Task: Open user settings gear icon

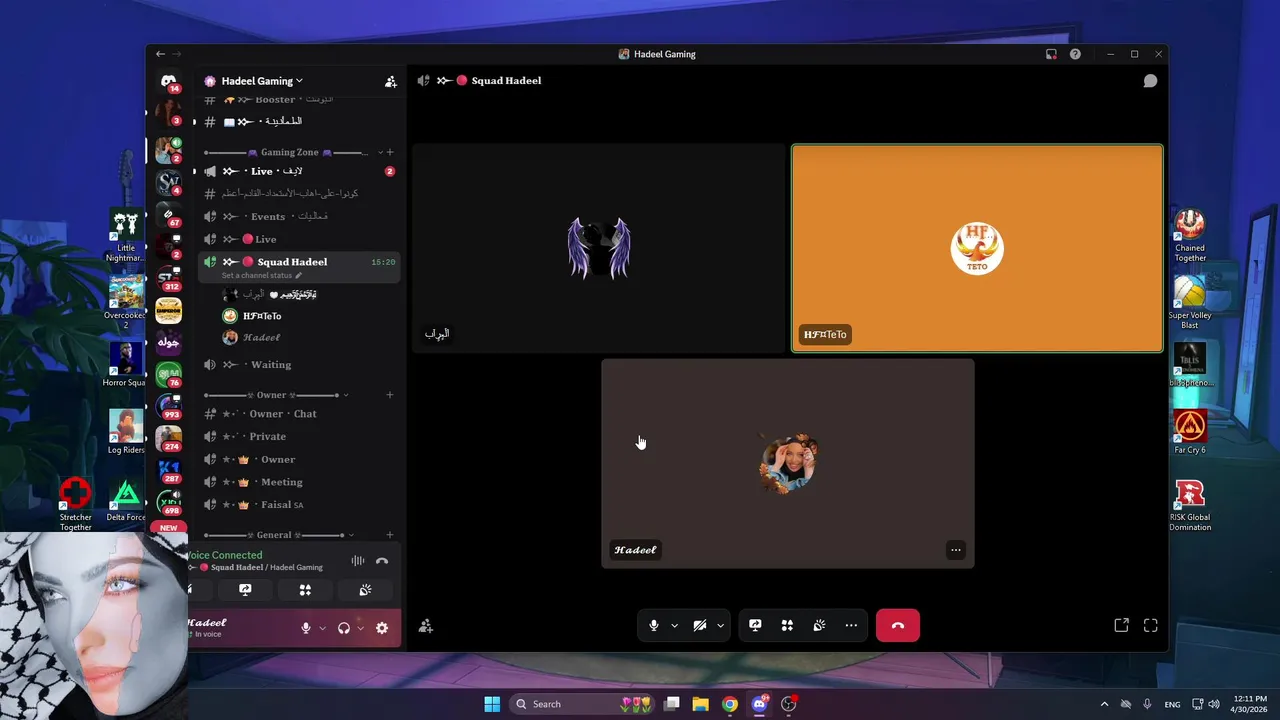Action: [382, 628]
